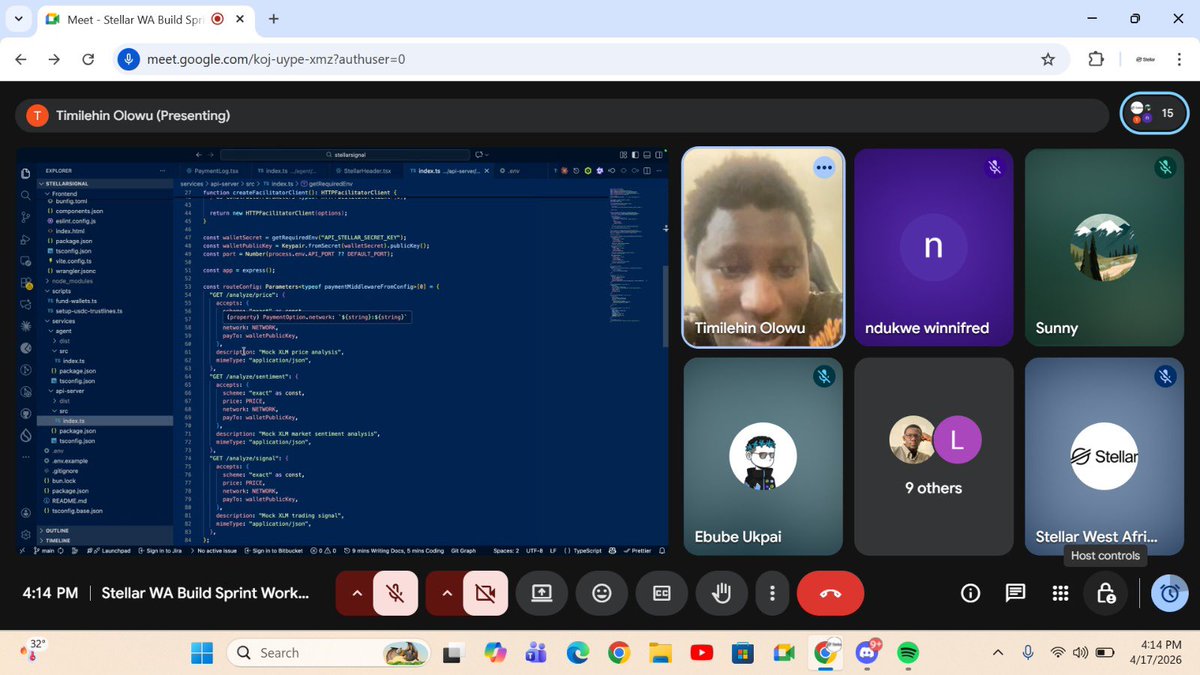Open the chat with everyone panel
The width and height of the screenshot is (1200, 675).
(1015, 593)
